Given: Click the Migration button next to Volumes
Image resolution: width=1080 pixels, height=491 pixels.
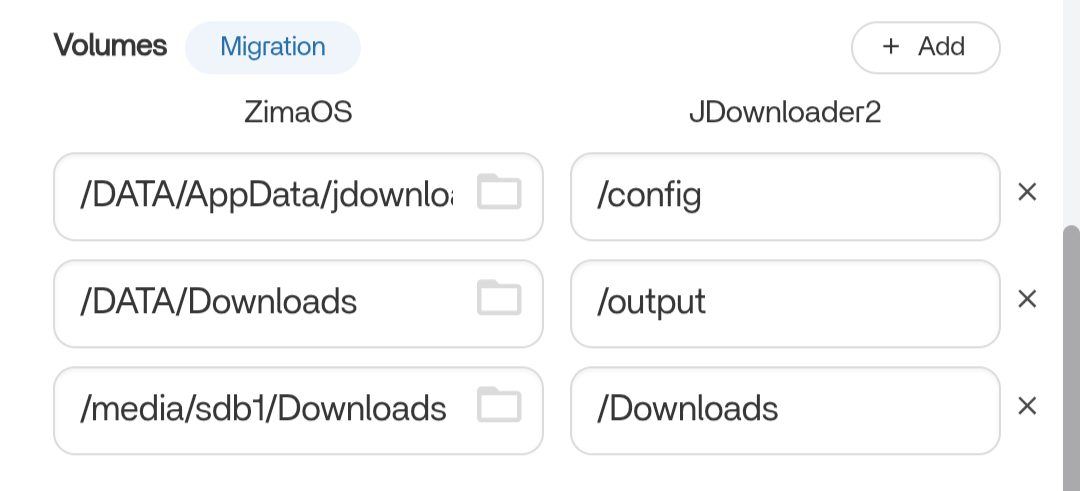Looking at the screenshot, I should coord(273,47).
